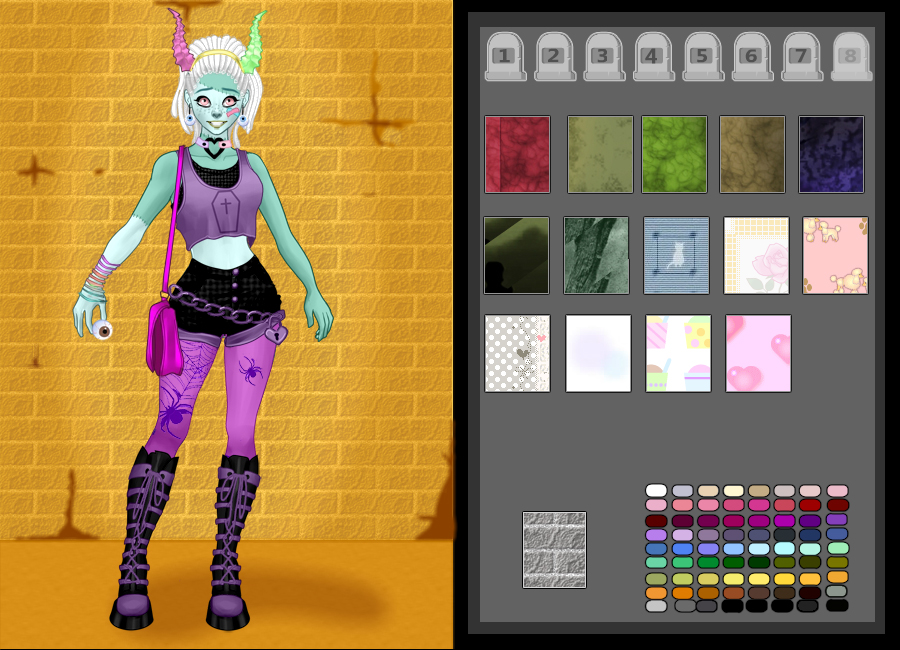Select the pastel cupcake pattern

[676, 352]
